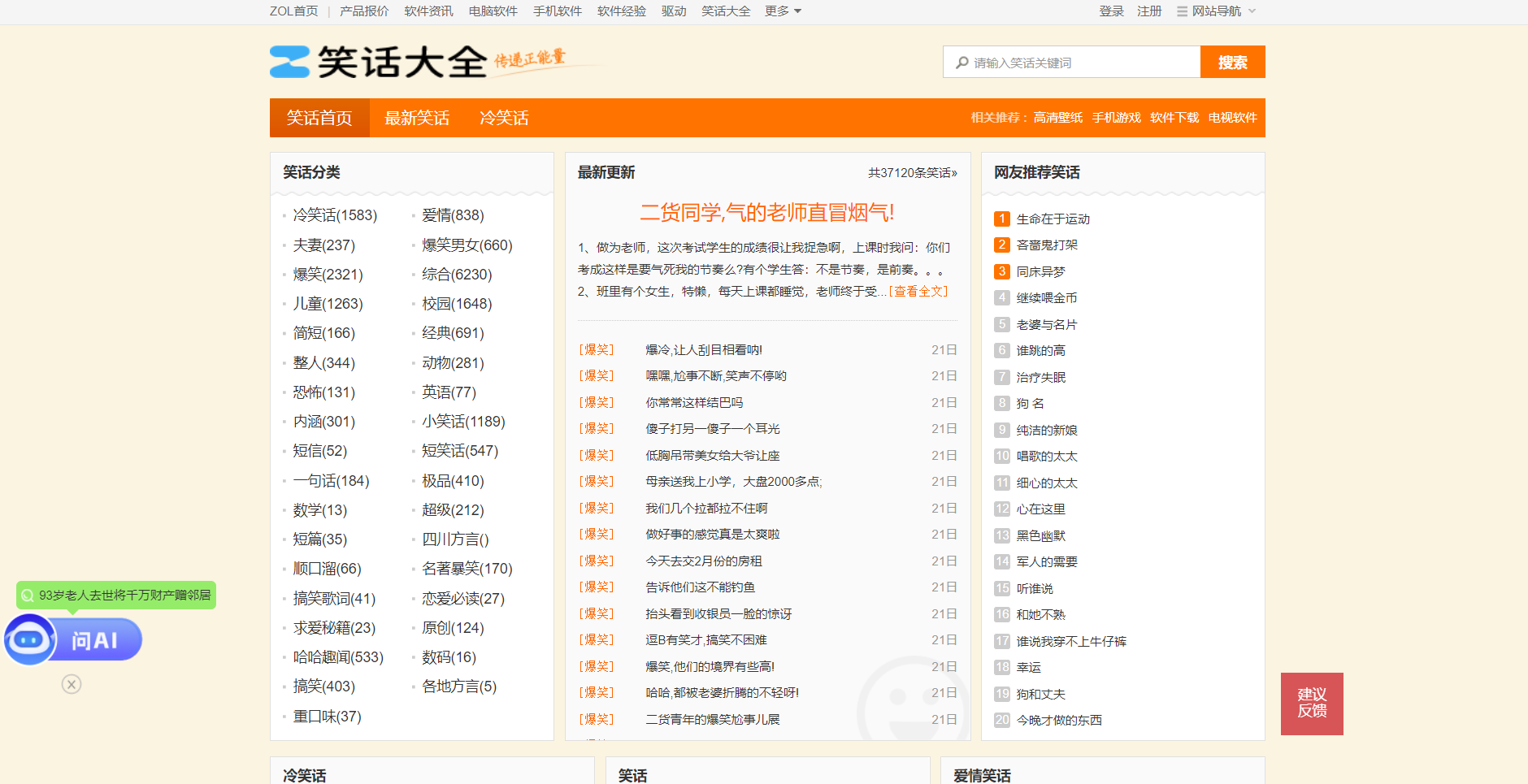The width and height of the screenshot is (1528, 784).
Task: Focus the joke keyword search field
Action: coord(1081,63)
